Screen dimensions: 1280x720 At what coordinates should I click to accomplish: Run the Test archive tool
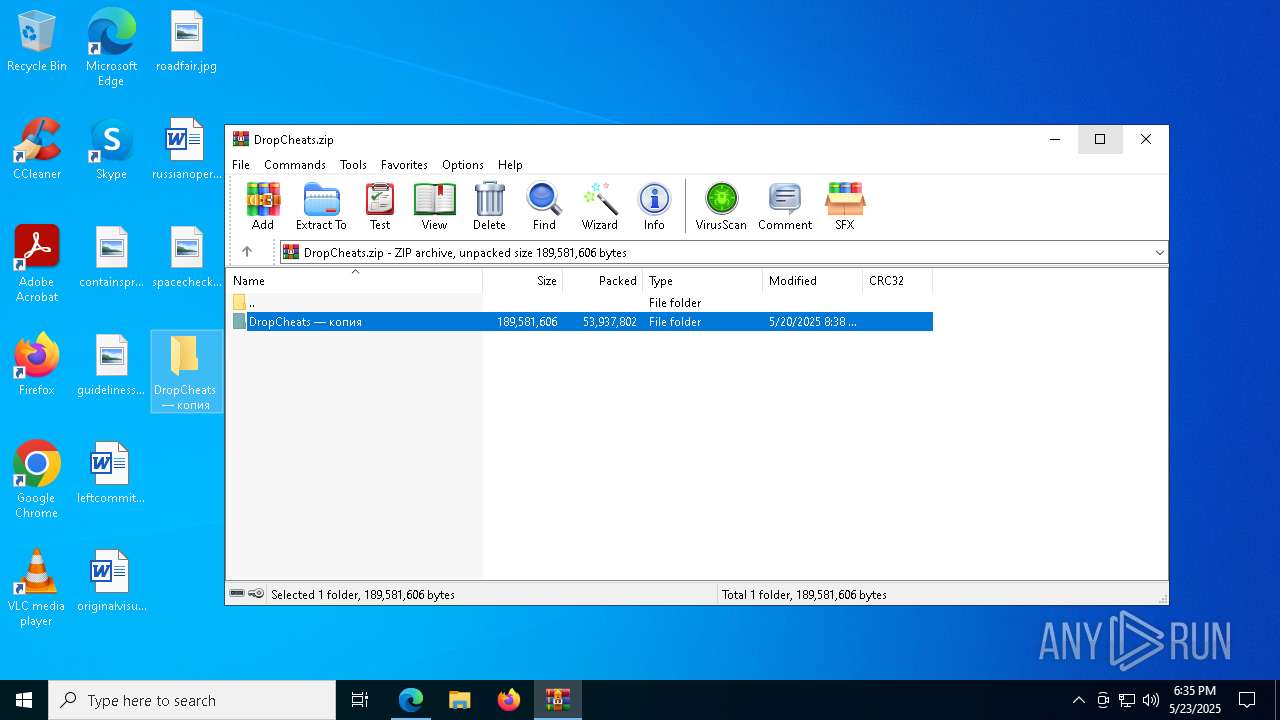point(380,207)
